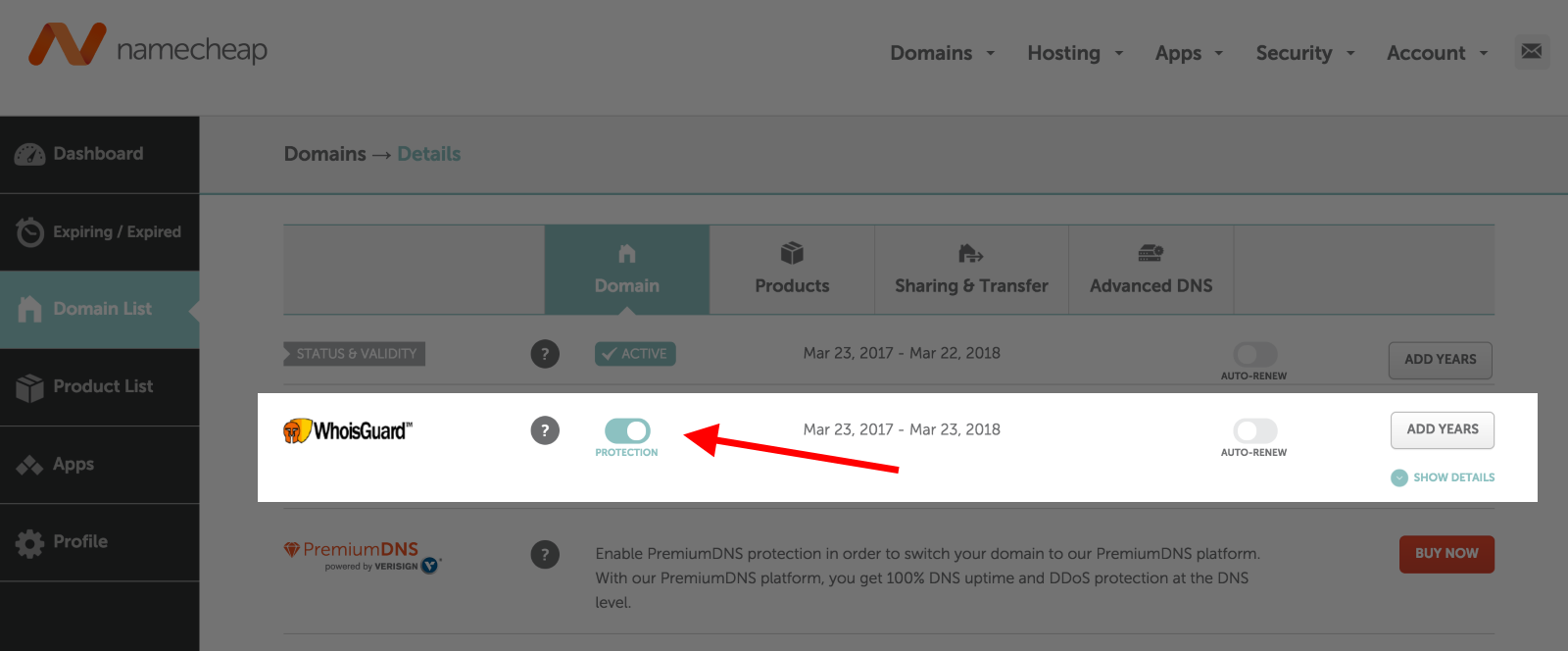
Task: Click Add Years for domain Status & Validity
Action: coord(1441,360)
